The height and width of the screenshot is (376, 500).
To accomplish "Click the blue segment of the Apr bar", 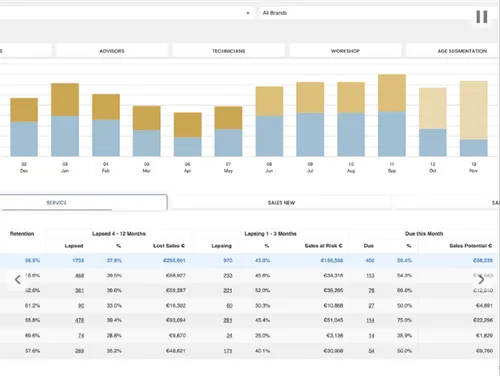I will (188, 147).
